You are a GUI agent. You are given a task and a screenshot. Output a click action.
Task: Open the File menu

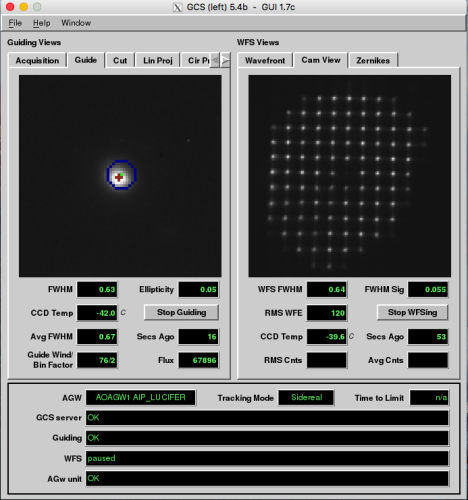point(15,23)
